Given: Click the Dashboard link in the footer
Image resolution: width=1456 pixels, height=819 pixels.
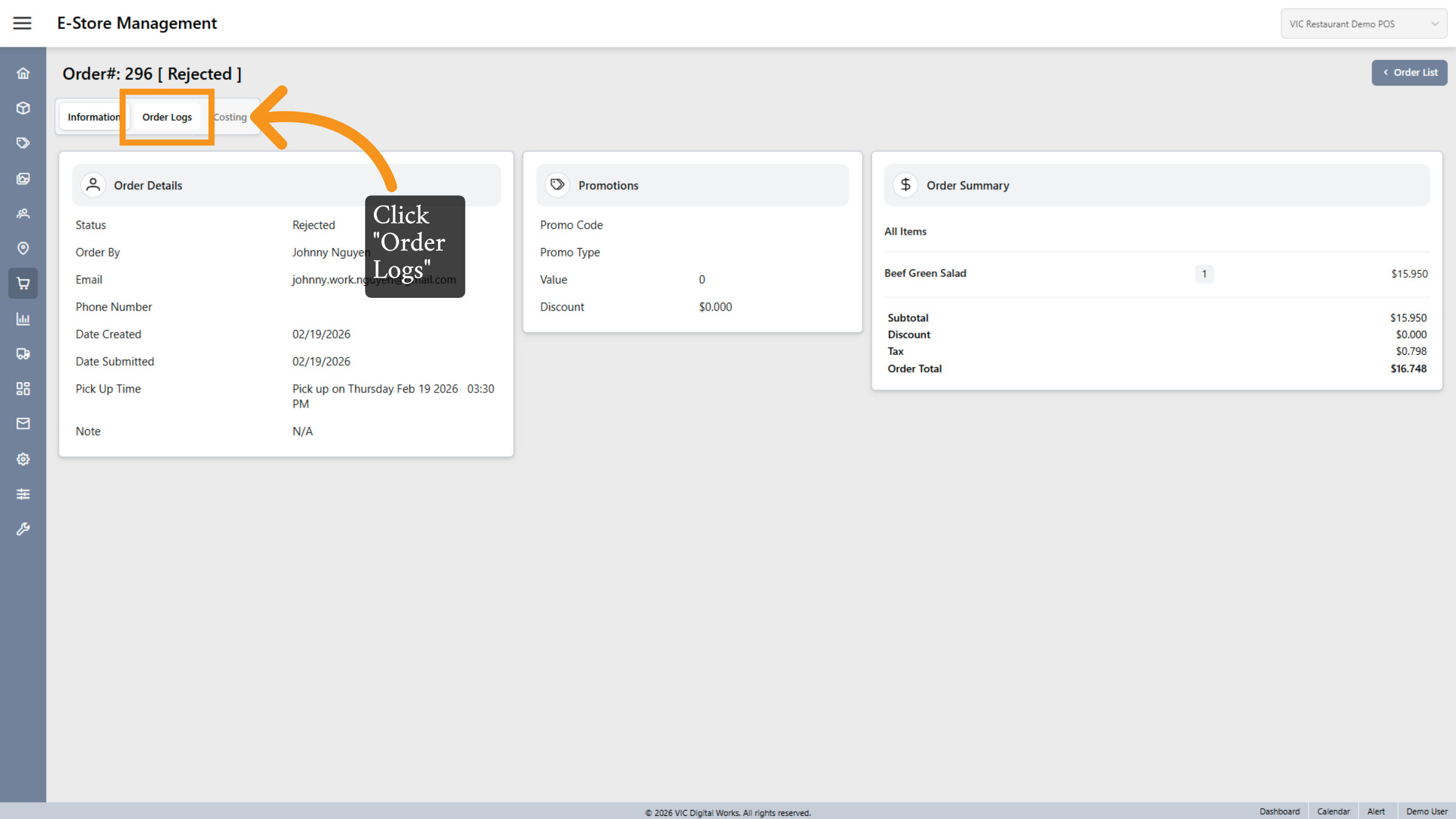Looking at the screenshot, I should point(1279,811).
